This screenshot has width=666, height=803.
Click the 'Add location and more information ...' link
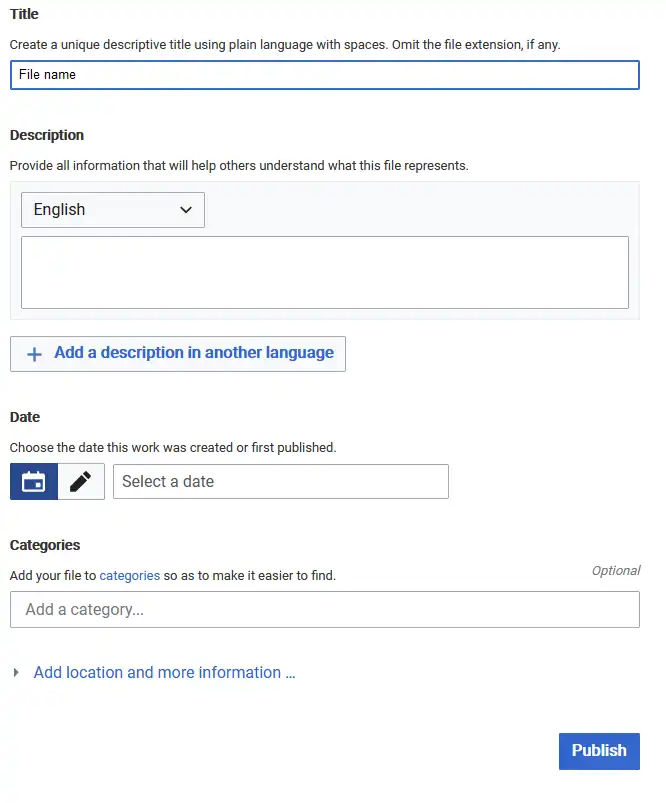tap(164, 672)
